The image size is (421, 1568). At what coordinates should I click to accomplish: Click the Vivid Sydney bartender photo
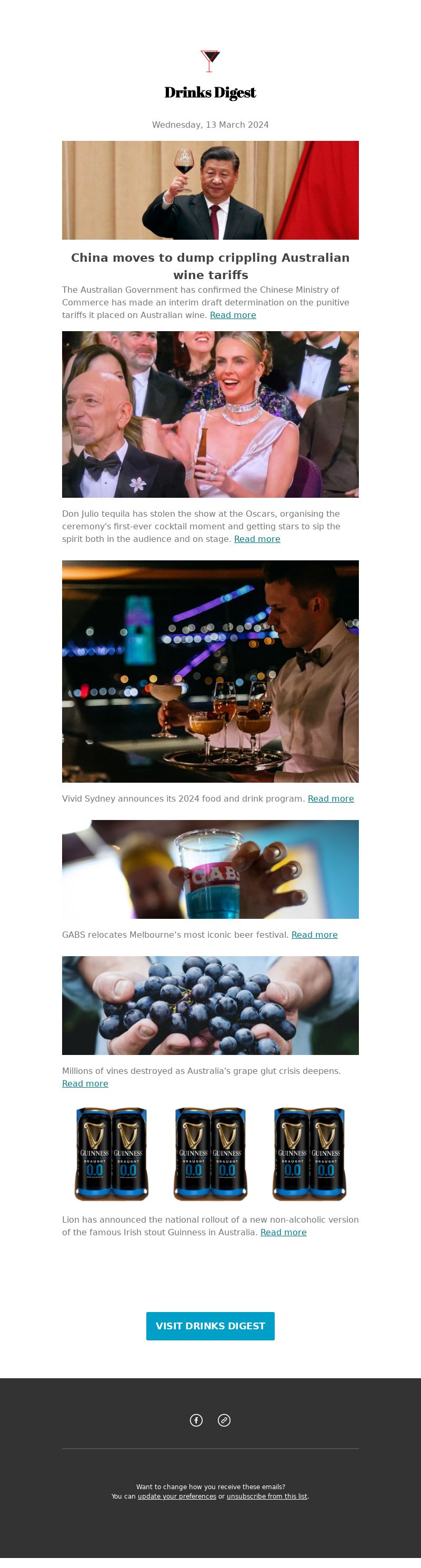point(210,671)
